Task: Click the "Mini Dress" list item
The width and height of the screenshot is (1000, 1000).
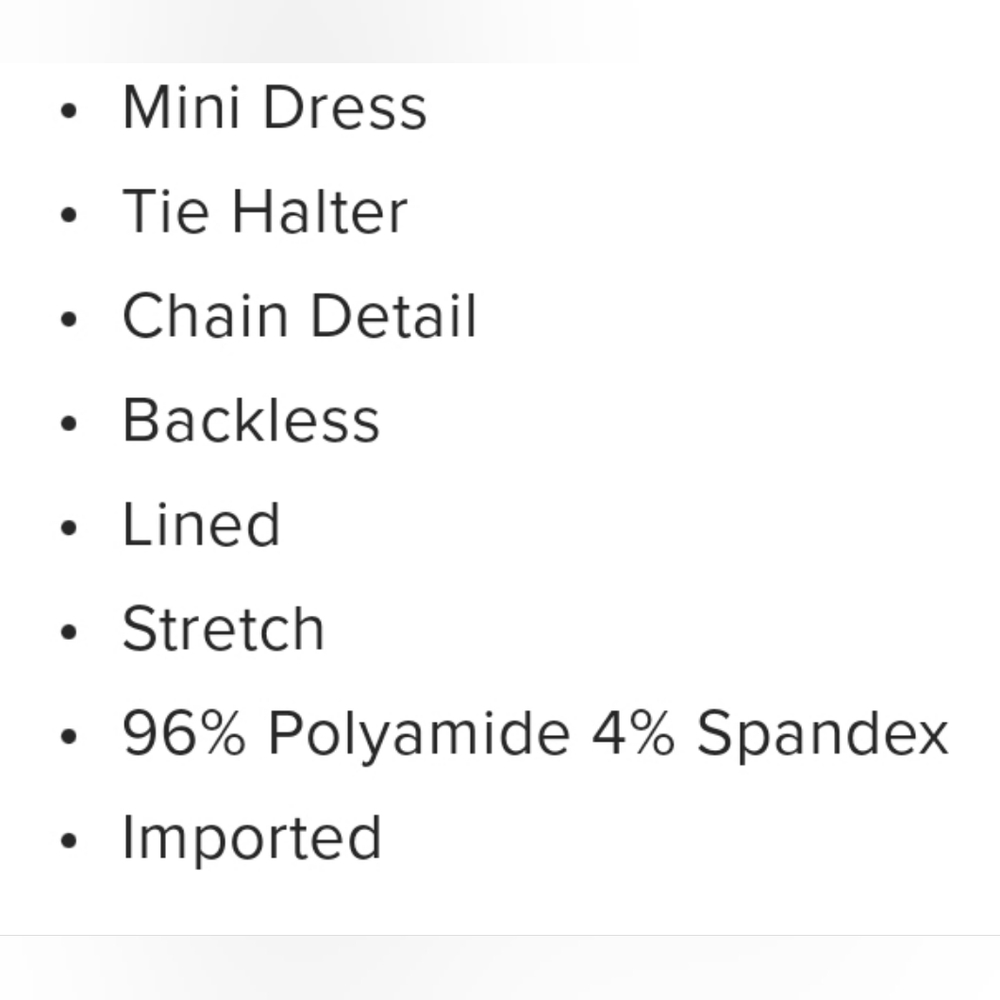Action: (x=274, y=108)
